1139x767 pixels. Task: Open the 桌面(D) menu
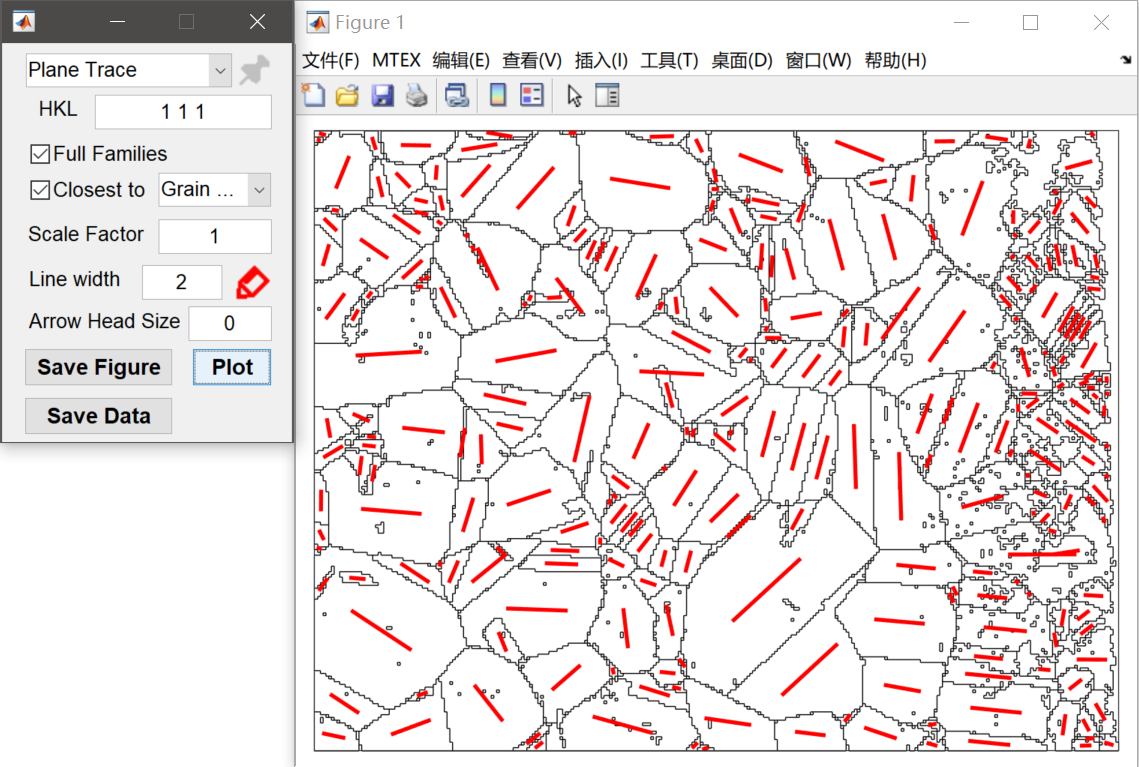point(742,60)
